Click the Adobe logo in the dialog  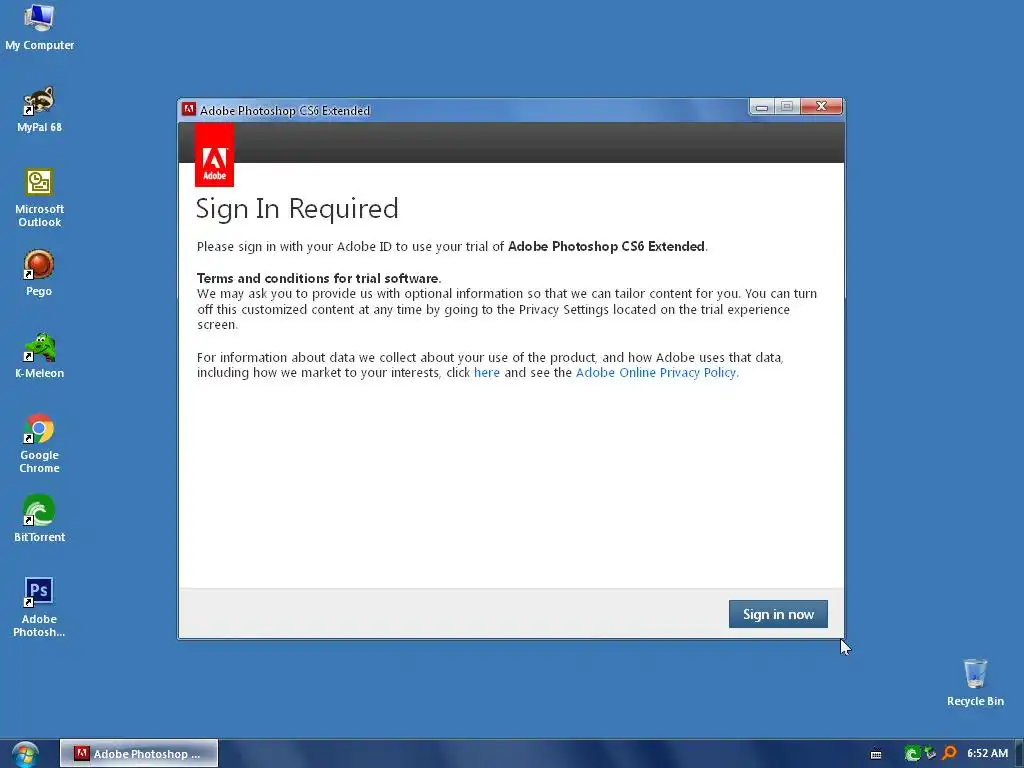(214, 155)
